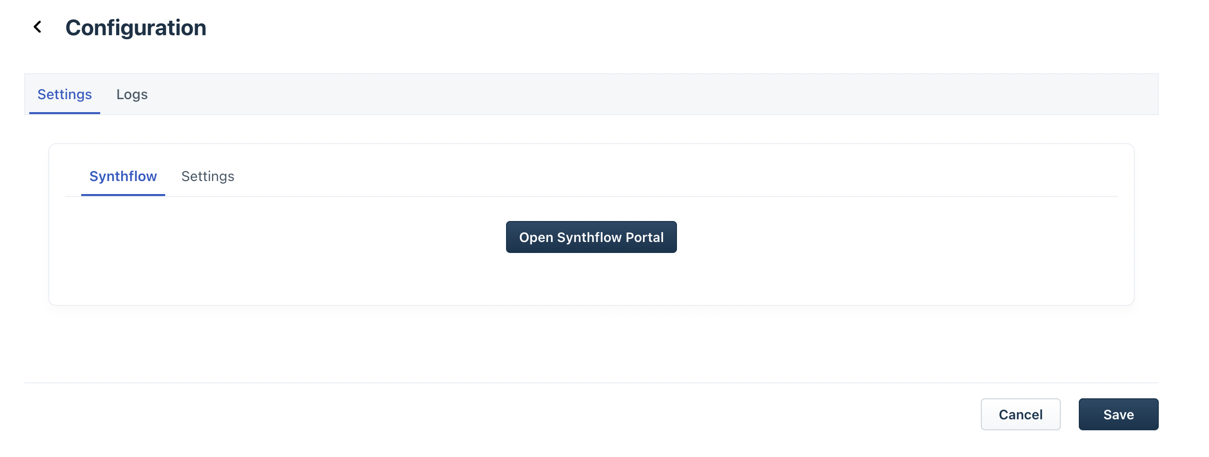Open the Logs tab
The height and width of the screenshot is (457, 1209).
click(132, 94)
